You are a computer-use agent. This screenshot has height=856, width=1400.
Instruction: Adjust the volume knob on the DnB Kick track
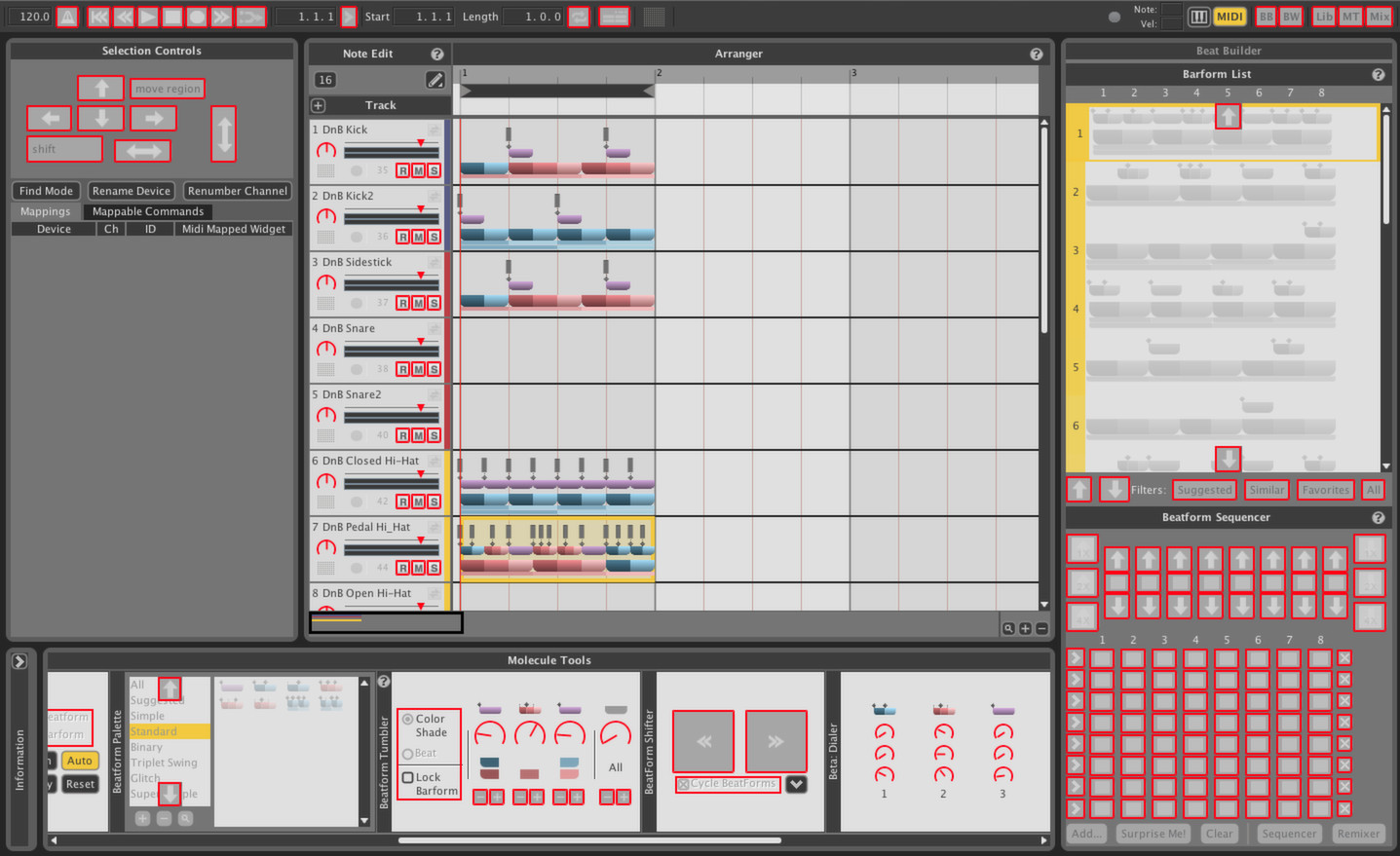[x=327, y=151]
